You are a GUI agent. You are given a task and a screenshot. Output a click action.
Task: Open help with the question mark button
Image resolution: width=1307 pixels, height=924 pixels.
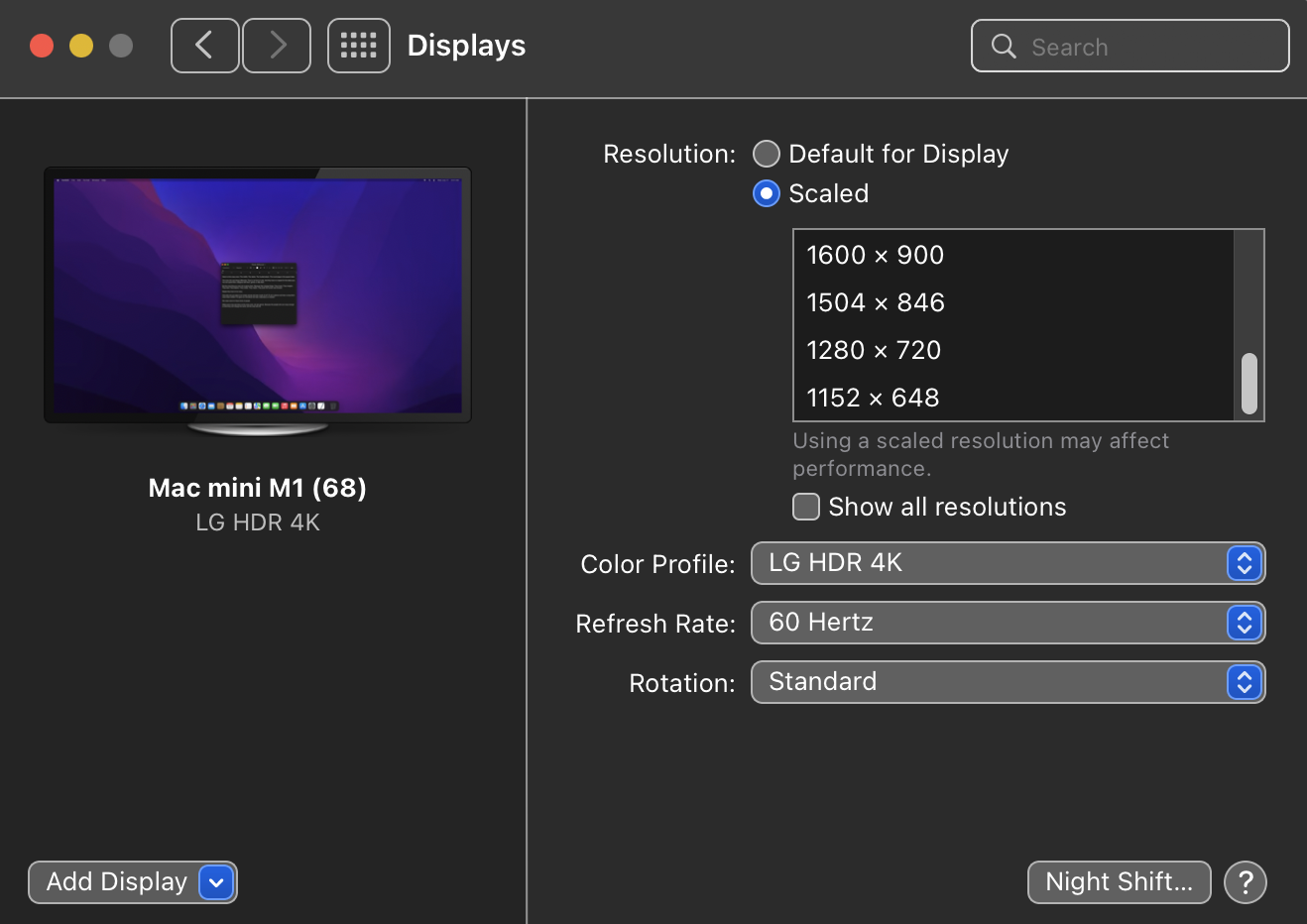1246,882
